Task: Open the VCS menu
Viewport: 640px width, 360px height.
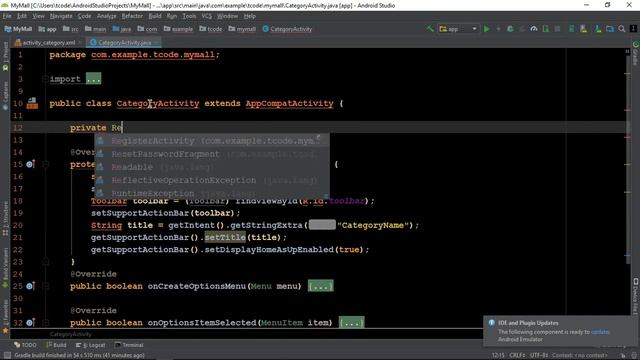Action: (x=207, y=16)
